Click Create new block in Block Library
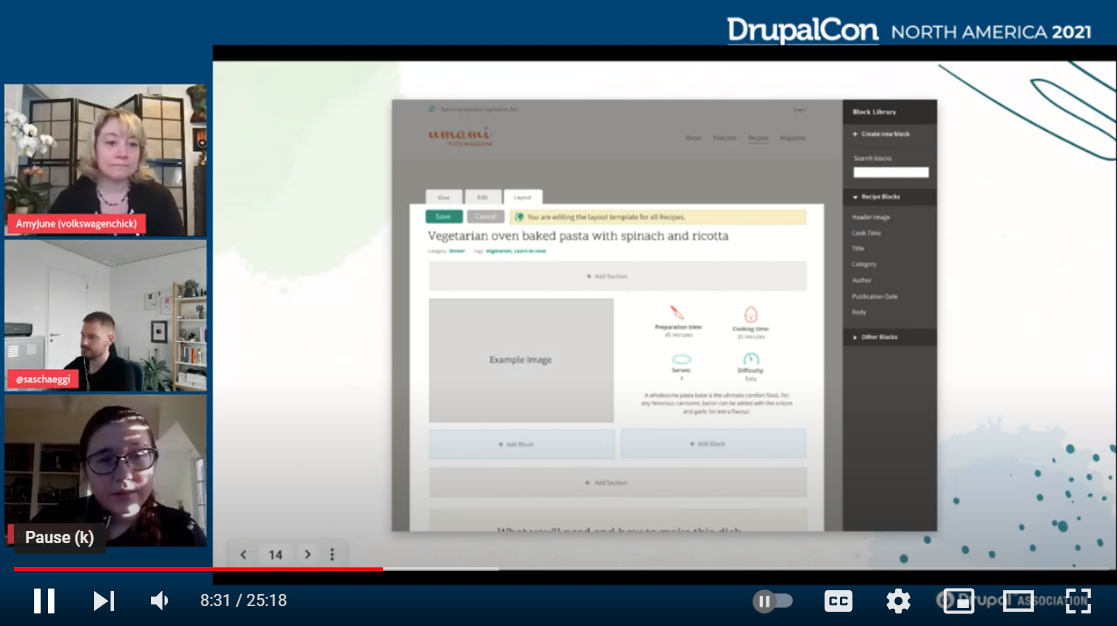 881,134
